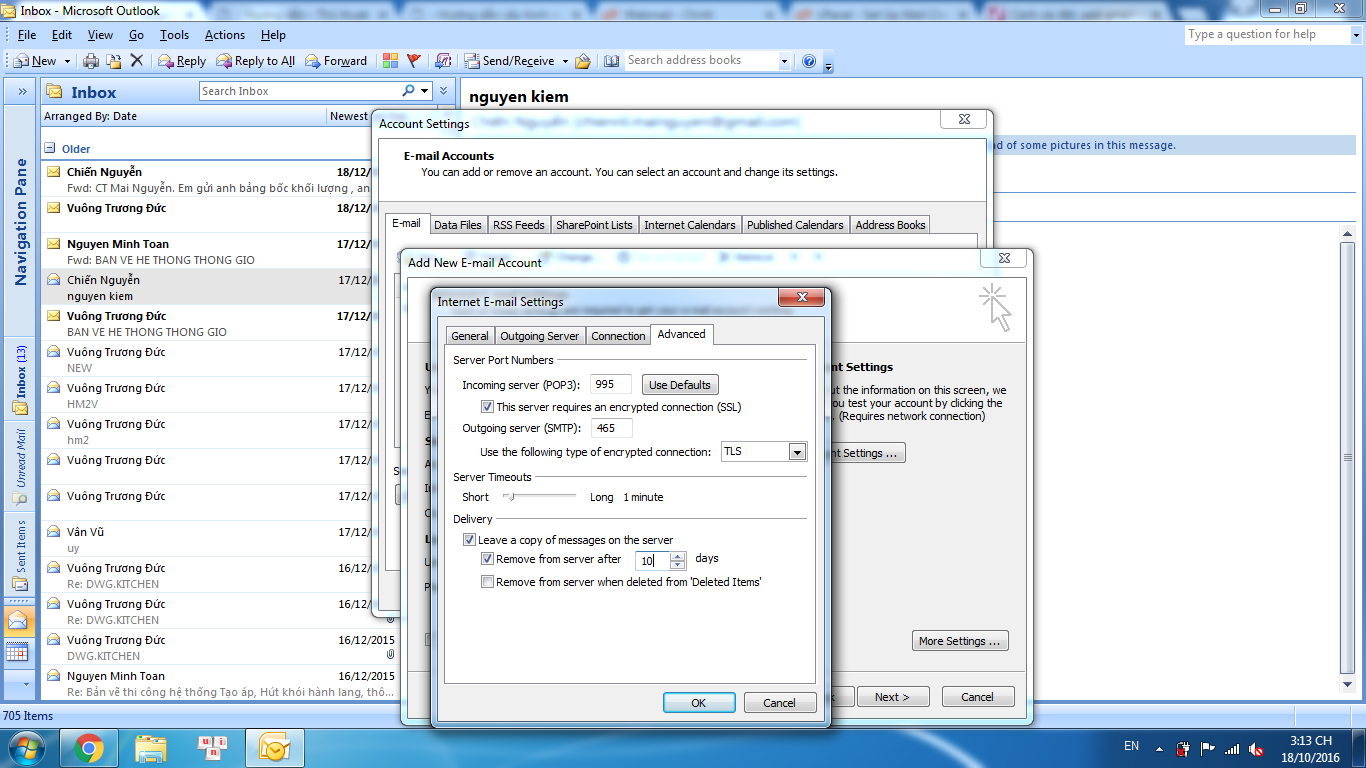
Task: Collapse the Older group in message list
Action: tap(50, 148)
